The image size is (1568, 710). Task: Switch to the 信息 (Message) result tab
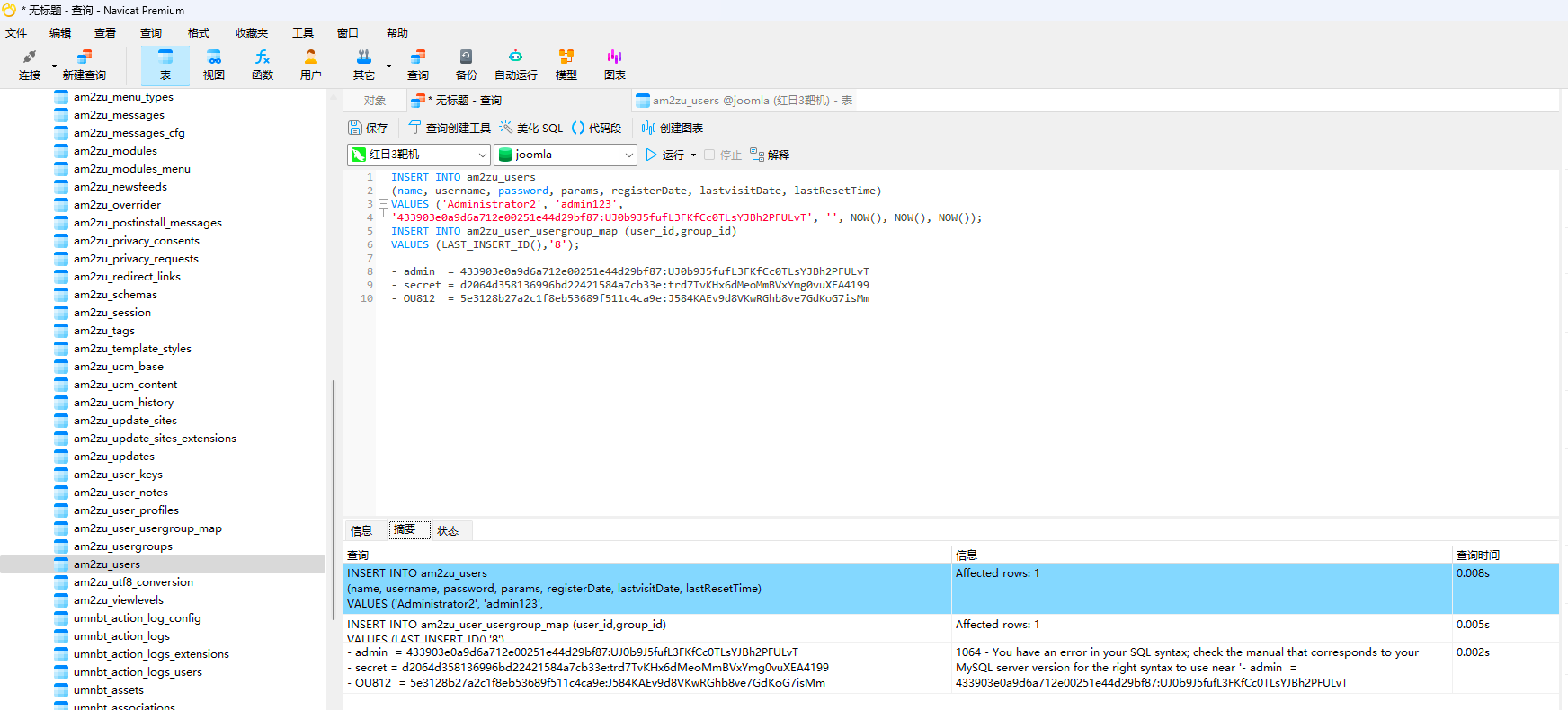point(361,530)
